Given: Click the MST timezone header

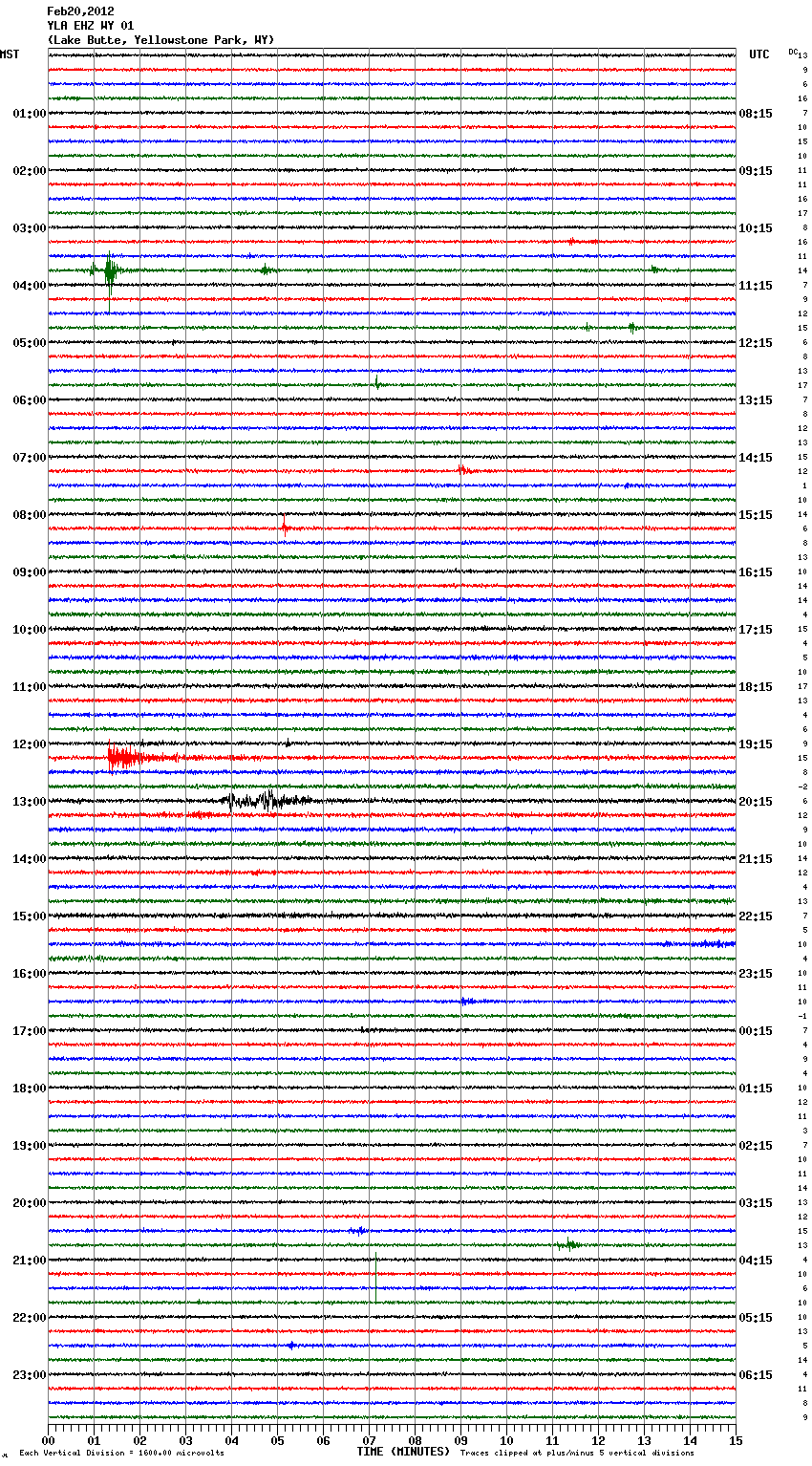Looking at the screenshot, I should pyautogui.click(x=10, y=54).
